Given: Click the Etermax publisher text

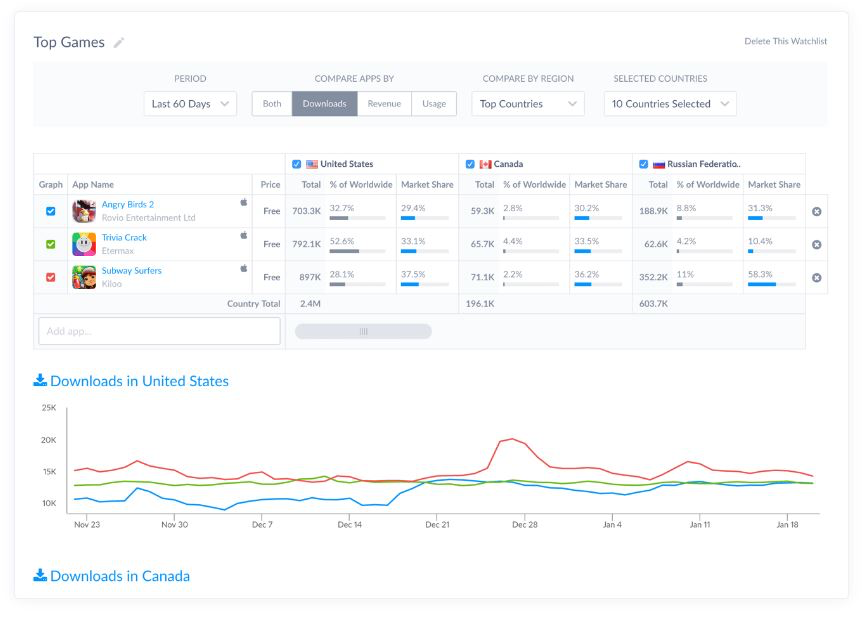Looking at the screenshot, I should coord(118,250).
